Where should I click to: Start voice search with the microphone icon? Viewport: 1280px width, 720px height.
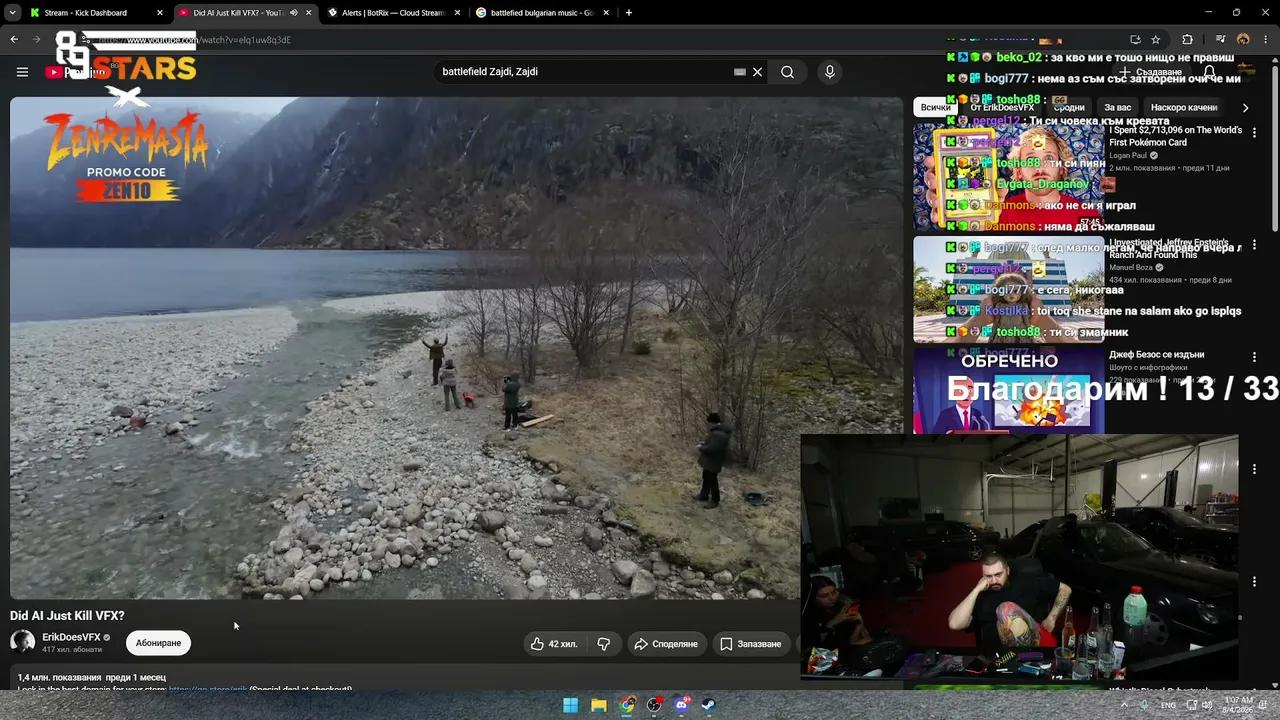click(829, 72)
